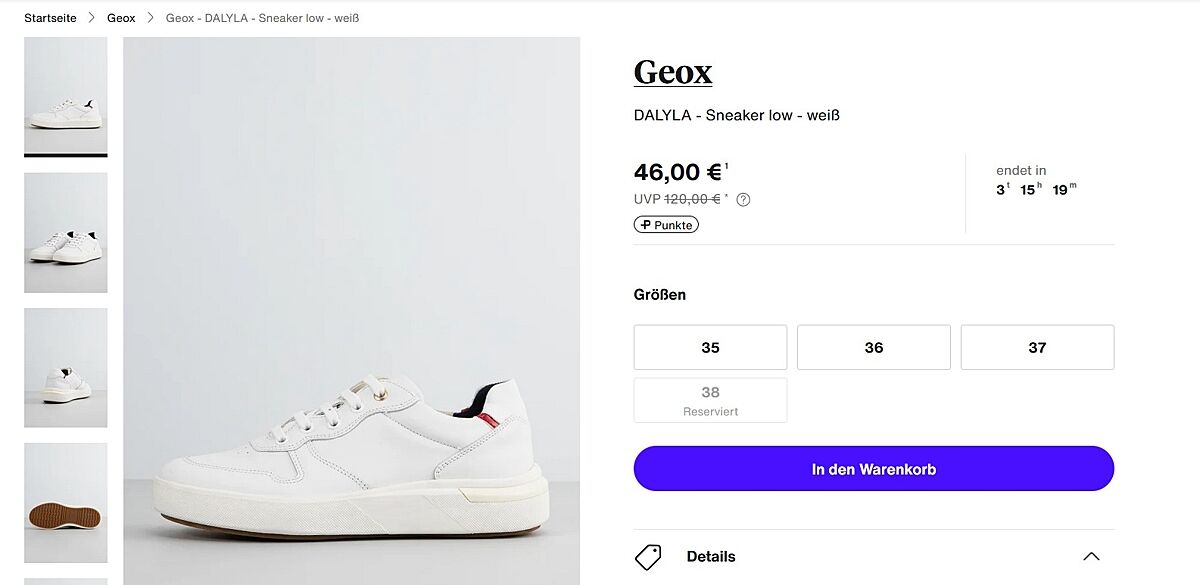Open Geox breadcrumb link
The image size is (1200, 585).
tap(121, 18)
